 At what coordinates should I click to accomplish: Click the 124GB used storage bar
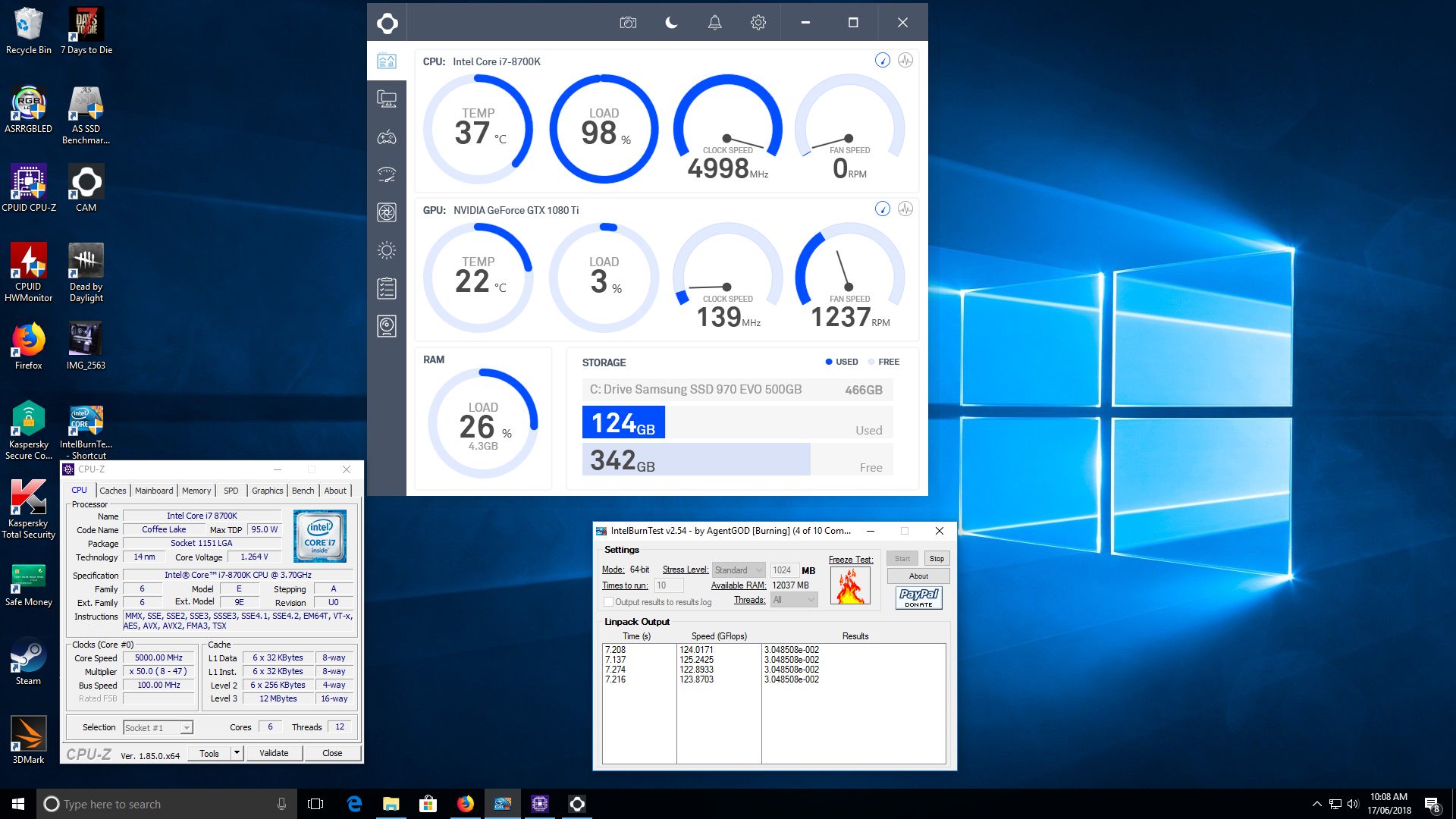pyautogui.click(x=623, y=422)
